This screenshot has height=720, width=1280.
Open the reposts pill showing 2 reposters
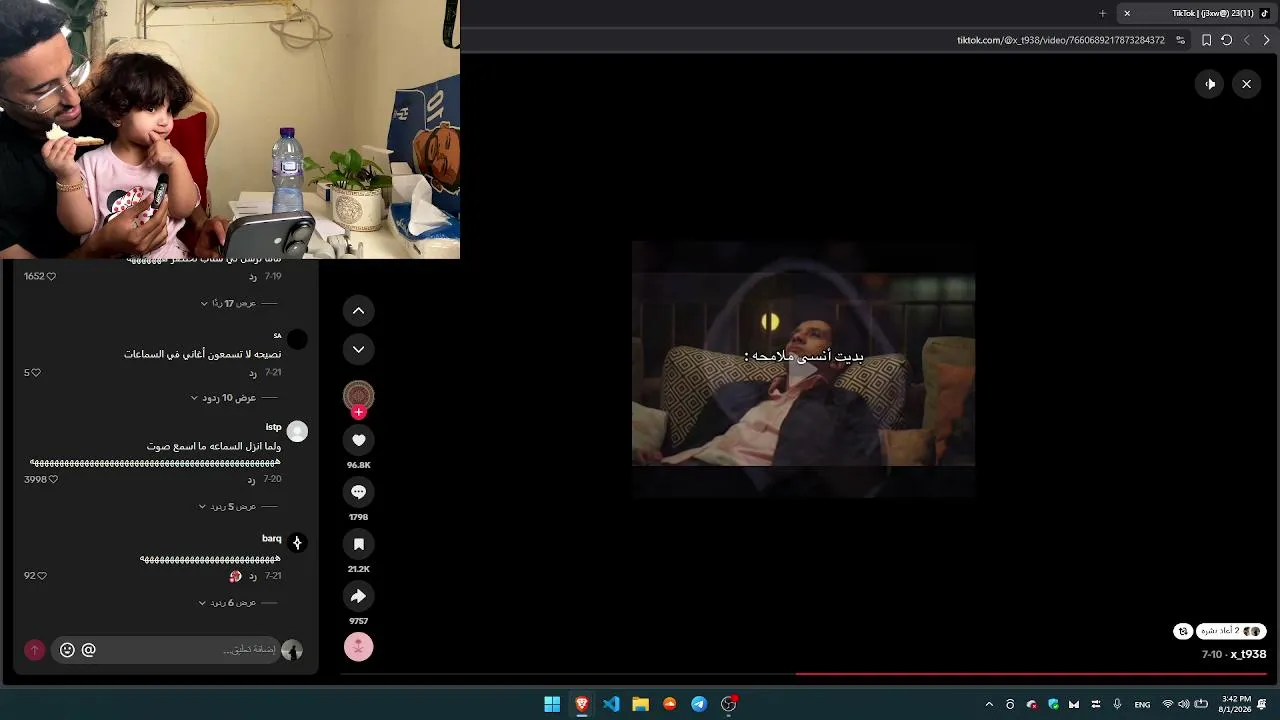tap(1232, 631)
